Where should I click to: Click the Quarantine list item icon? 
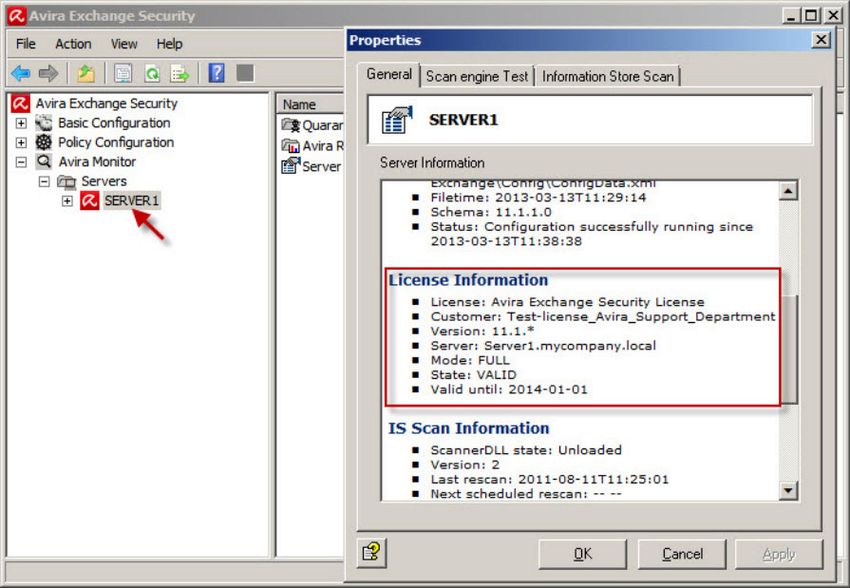pyautogui.click(x=291, y=125)
